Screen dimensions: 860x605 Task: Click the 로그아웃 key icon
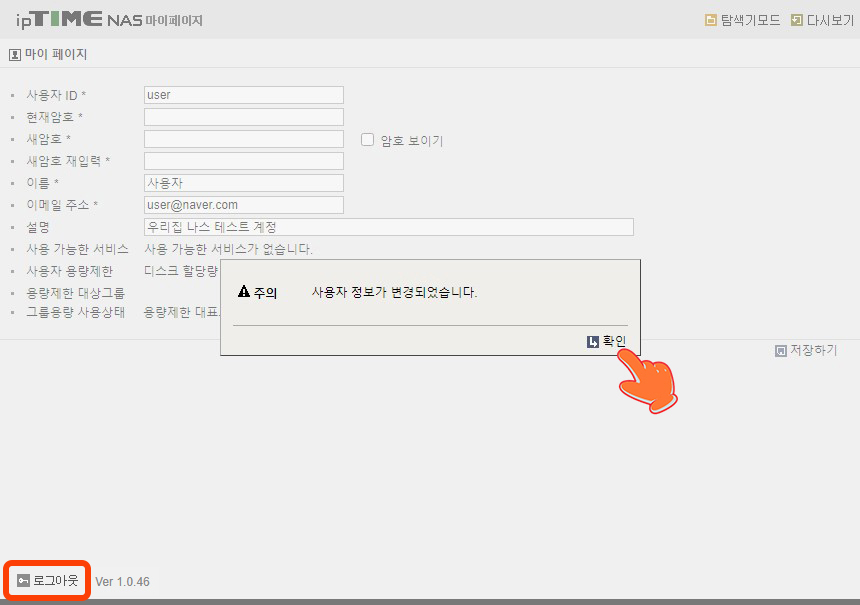coord(22,581)
